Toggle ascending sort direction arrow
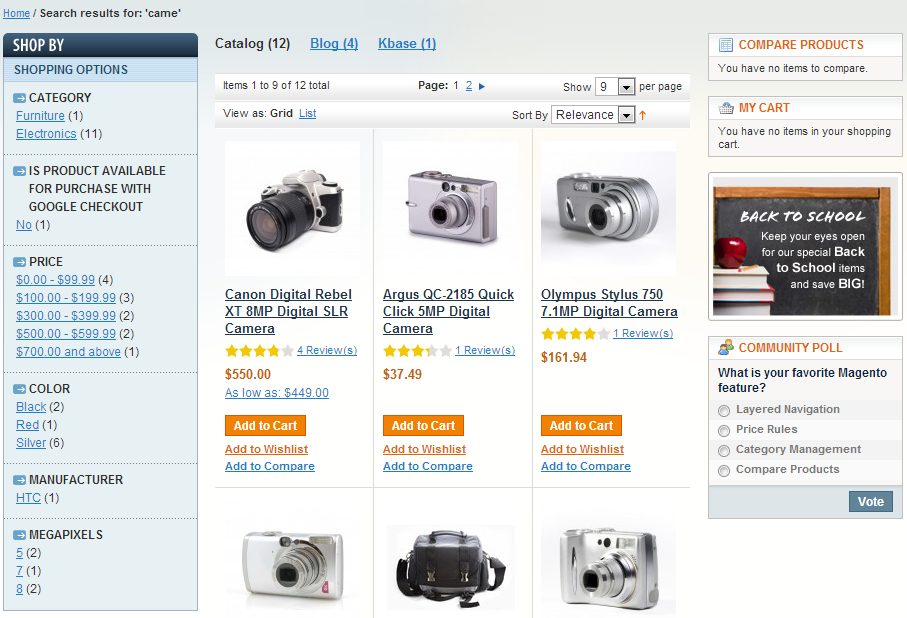The image size is (907, 618). coord(643,115)
